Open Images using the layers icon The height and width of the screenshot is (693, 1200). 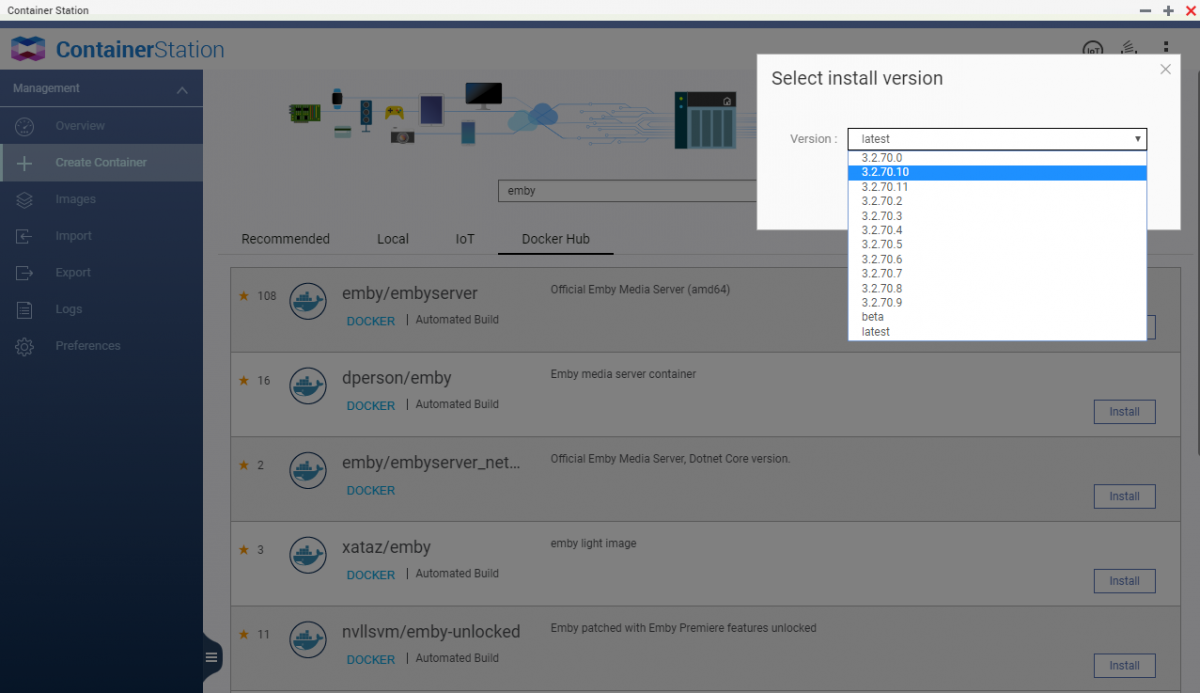click(x=25, y=199)
